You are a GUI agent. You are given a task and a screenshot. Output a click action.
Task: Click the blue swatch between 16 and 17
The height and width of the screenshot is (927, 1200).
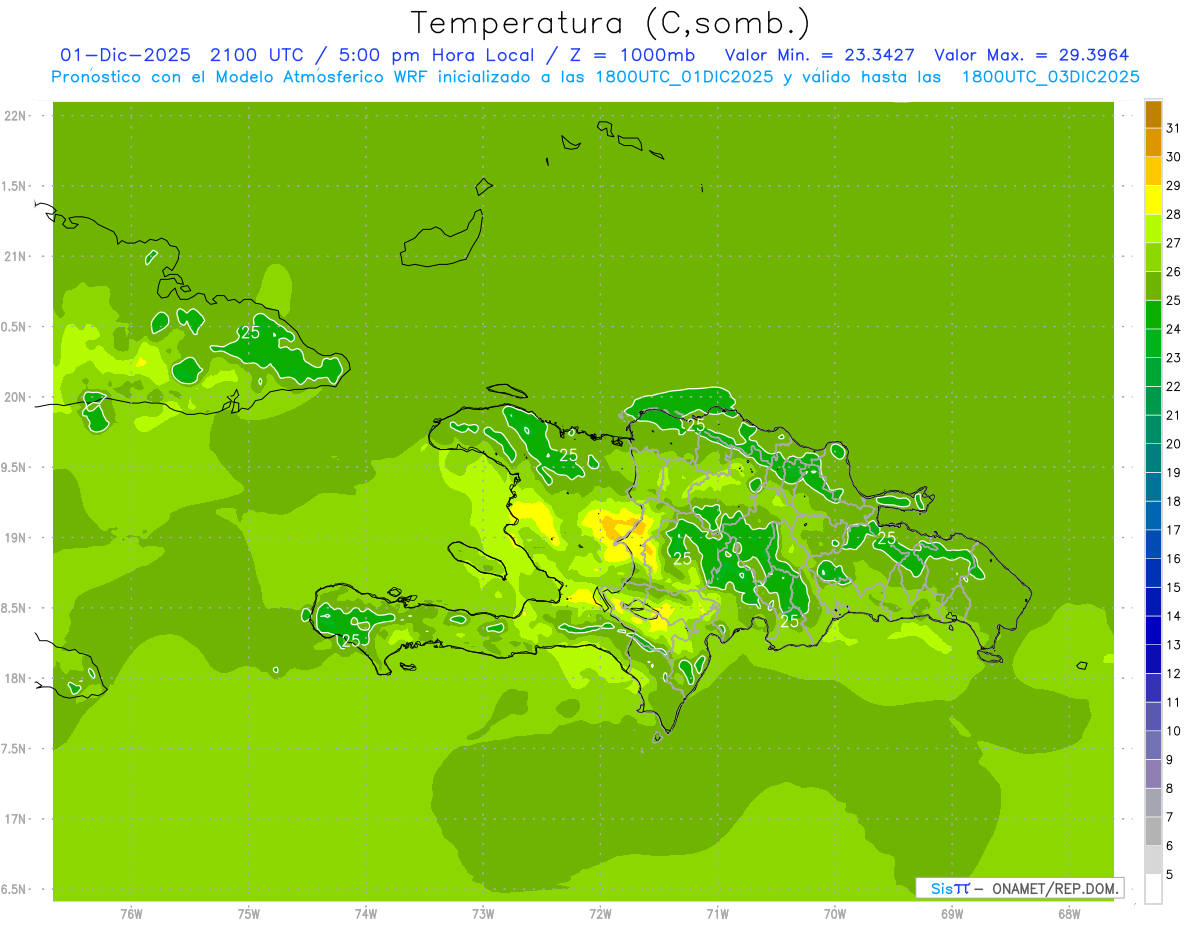click(x=1153, y=544)
